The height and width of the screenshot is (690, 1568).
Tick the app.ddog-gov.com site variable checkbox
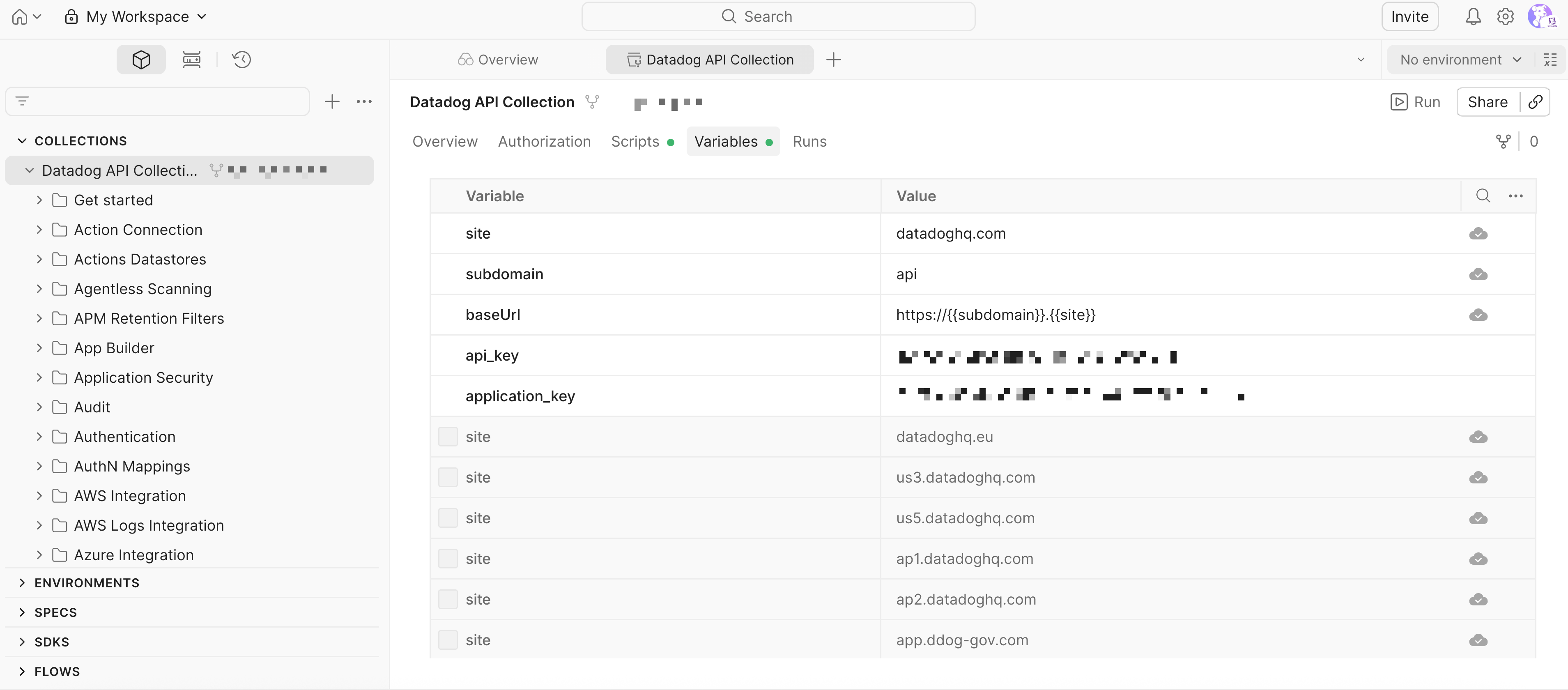tap(448, 640)
